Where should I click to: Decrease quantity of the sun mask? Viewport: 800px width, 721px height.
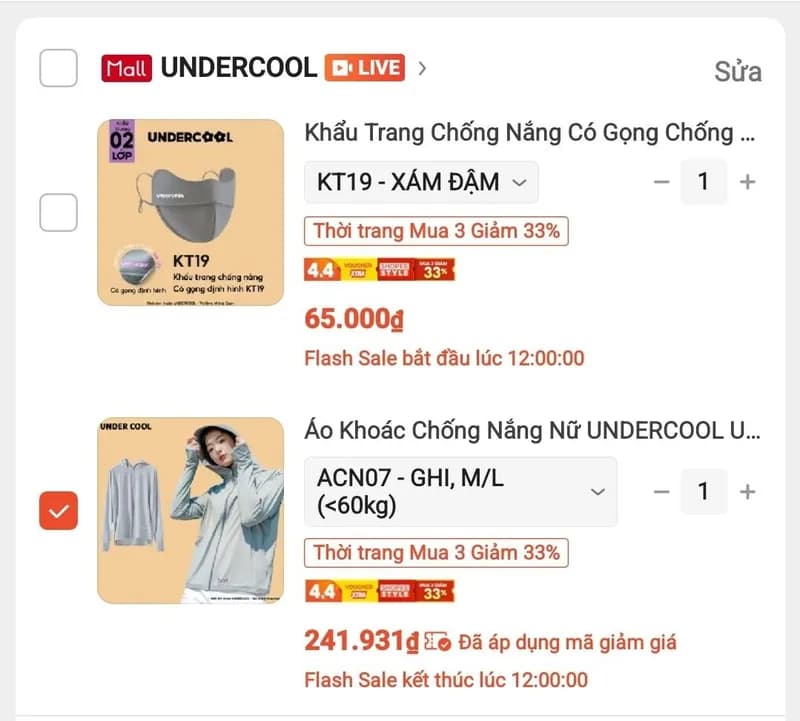click(661, 182)
